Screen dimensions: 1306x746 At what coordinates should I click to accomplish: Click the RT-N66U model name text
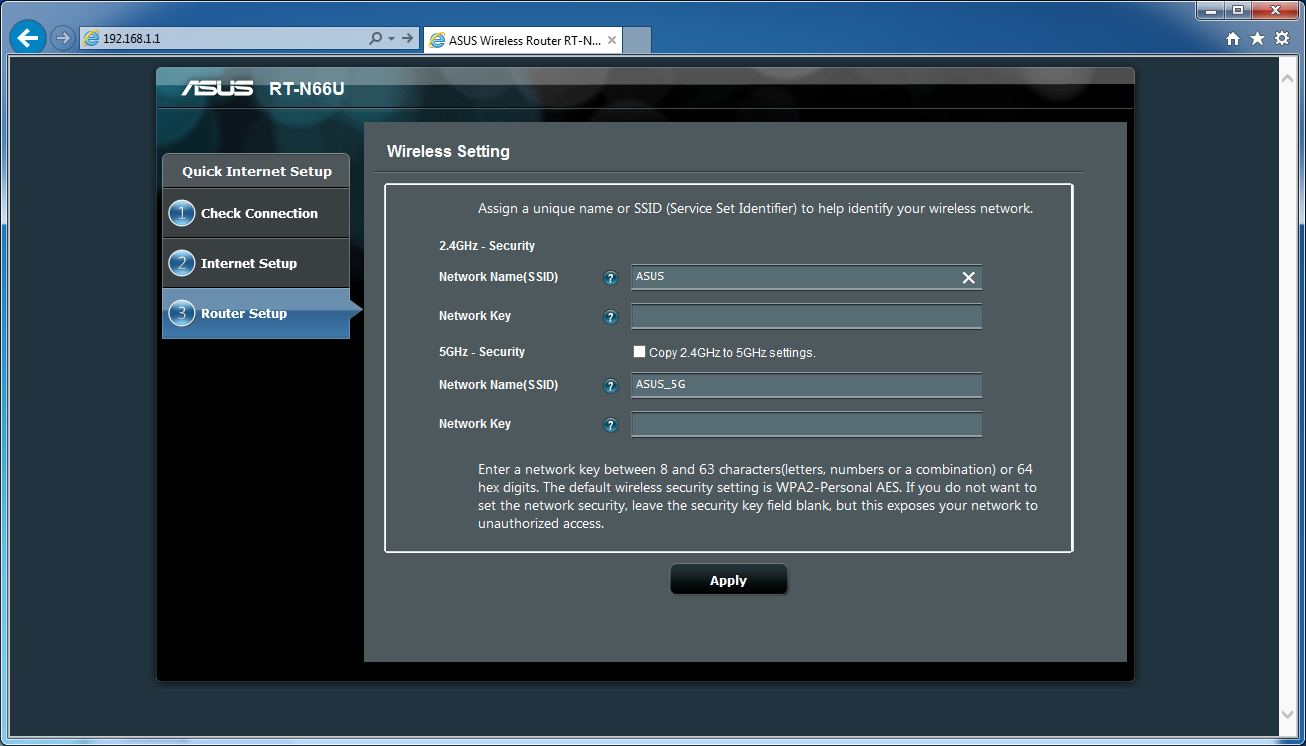[x=307, y=89]
